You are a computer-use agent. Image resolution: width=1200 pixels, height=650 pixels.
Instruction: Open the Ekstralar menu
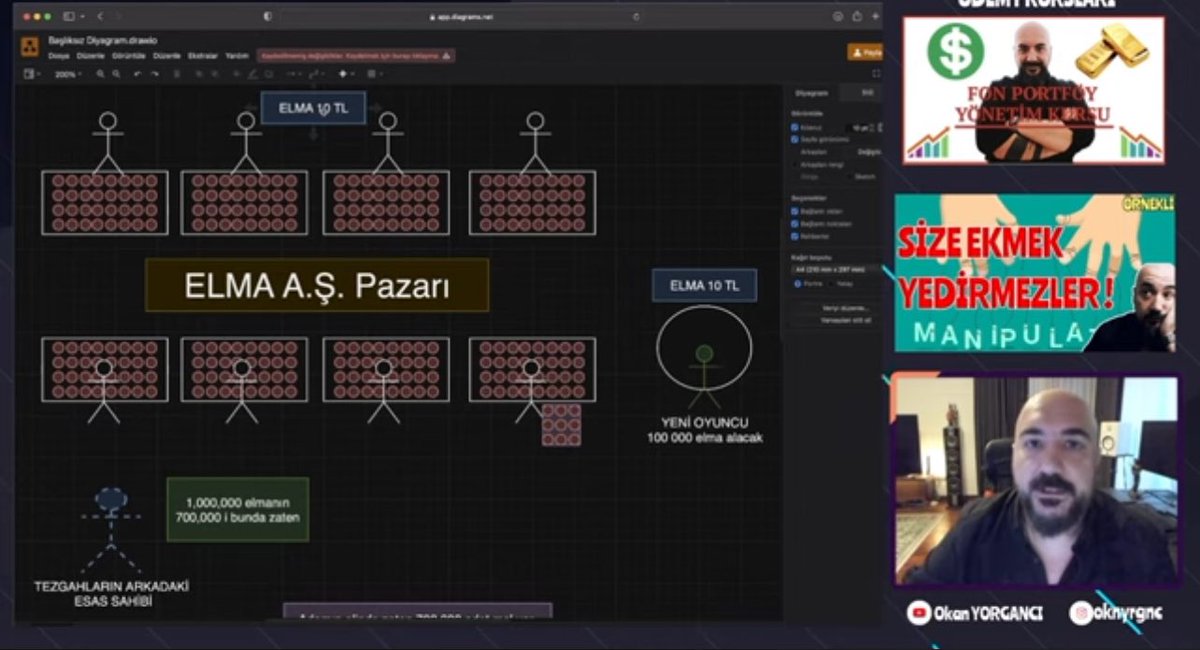pos(203,56)
